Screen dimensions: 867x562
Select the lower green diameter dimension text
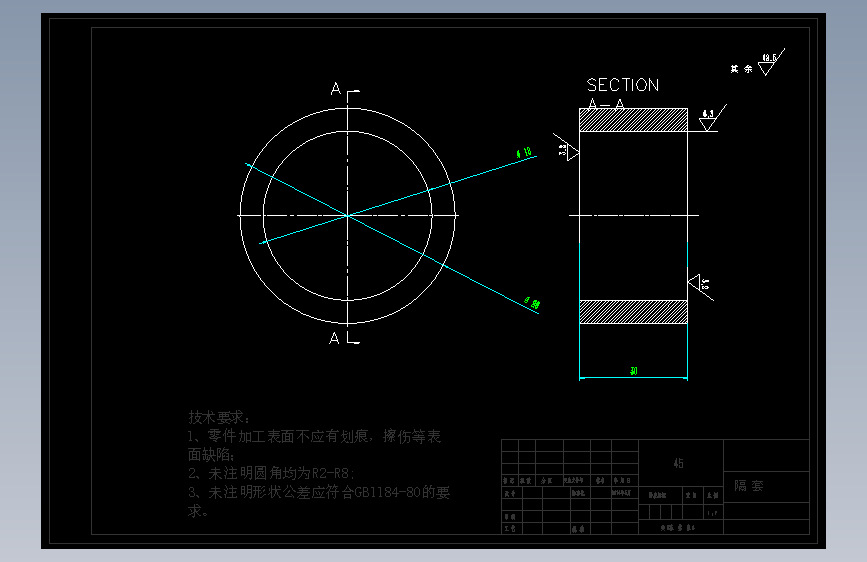[532, 303]
